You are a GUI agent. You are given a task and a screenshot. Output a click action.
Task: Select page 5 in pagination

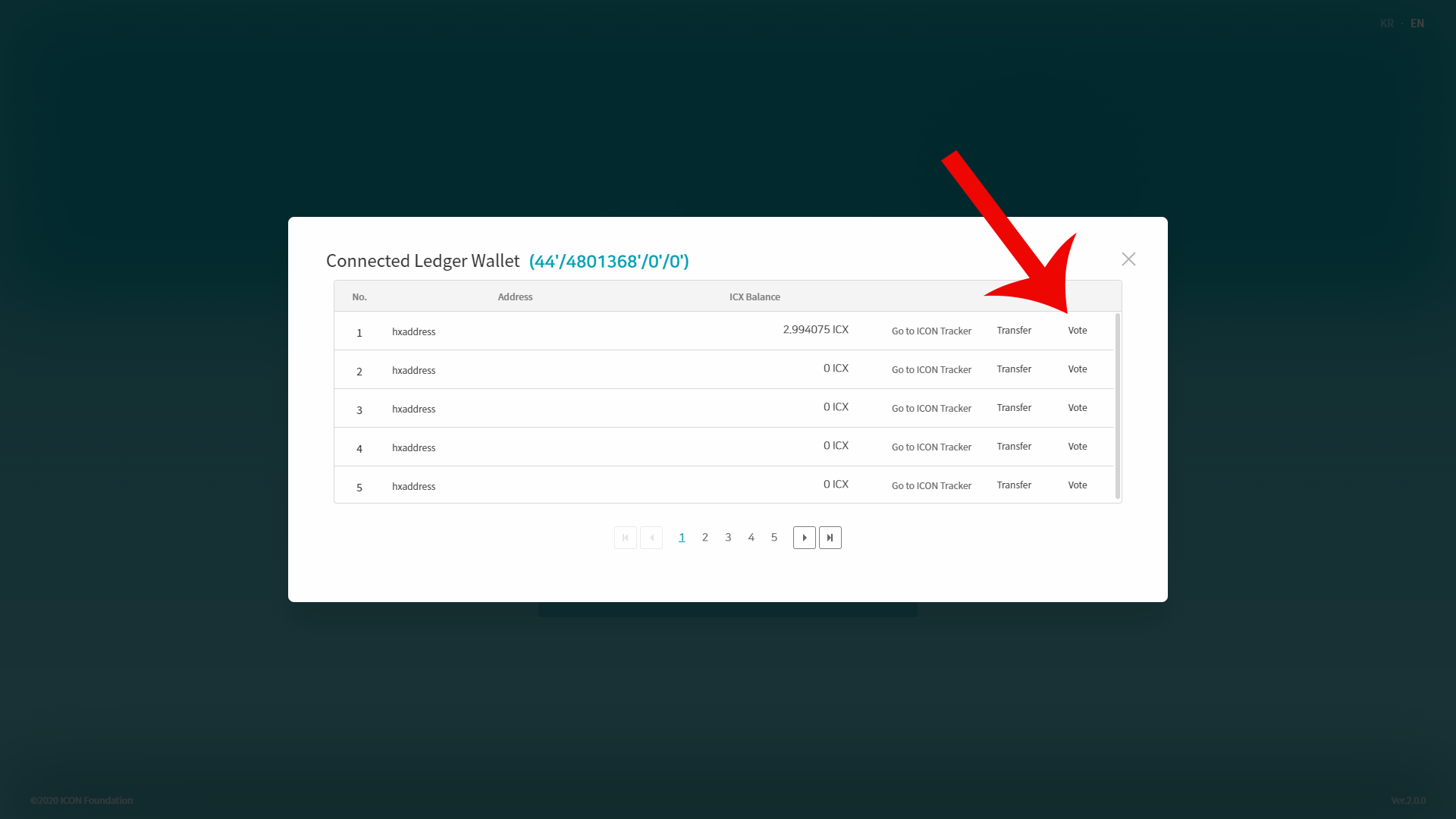pos(773,538)
